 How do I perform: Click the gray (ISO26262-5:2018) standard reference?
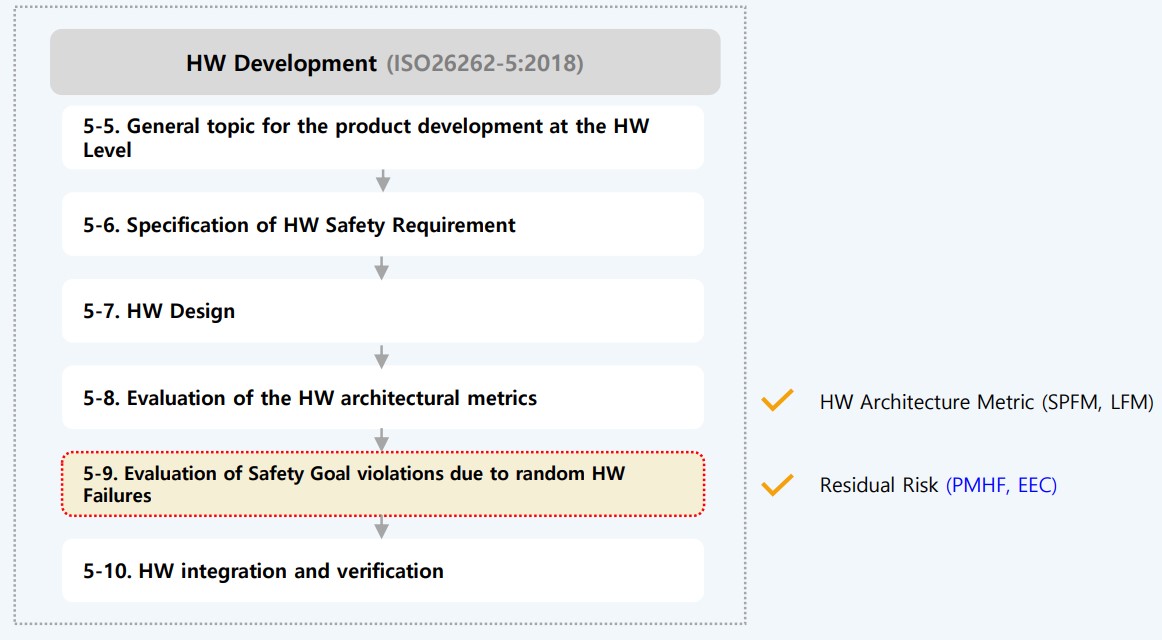[485, 63]
